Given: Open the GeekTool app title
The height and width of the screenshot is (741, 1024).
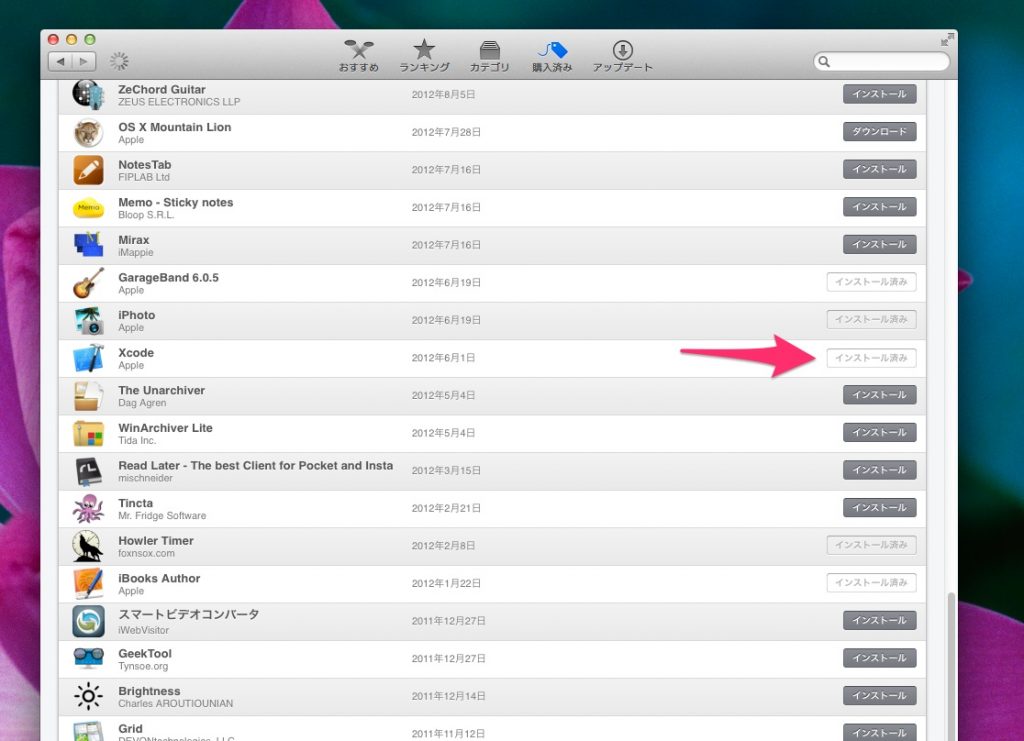Looking at the screenshot, I should click(x=145, y=654).
